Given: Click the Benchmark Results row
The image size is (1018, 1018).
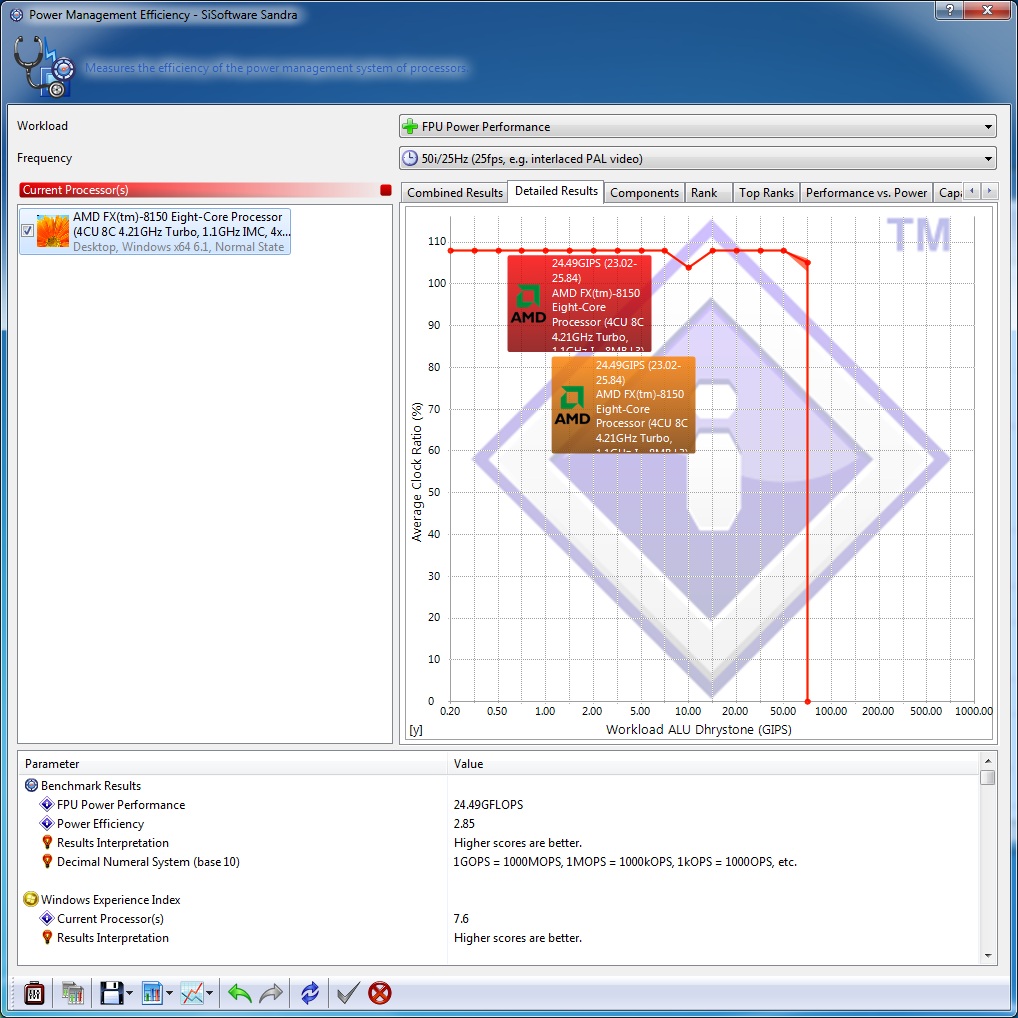Looking at the screenshot, I should coord(499,785).
